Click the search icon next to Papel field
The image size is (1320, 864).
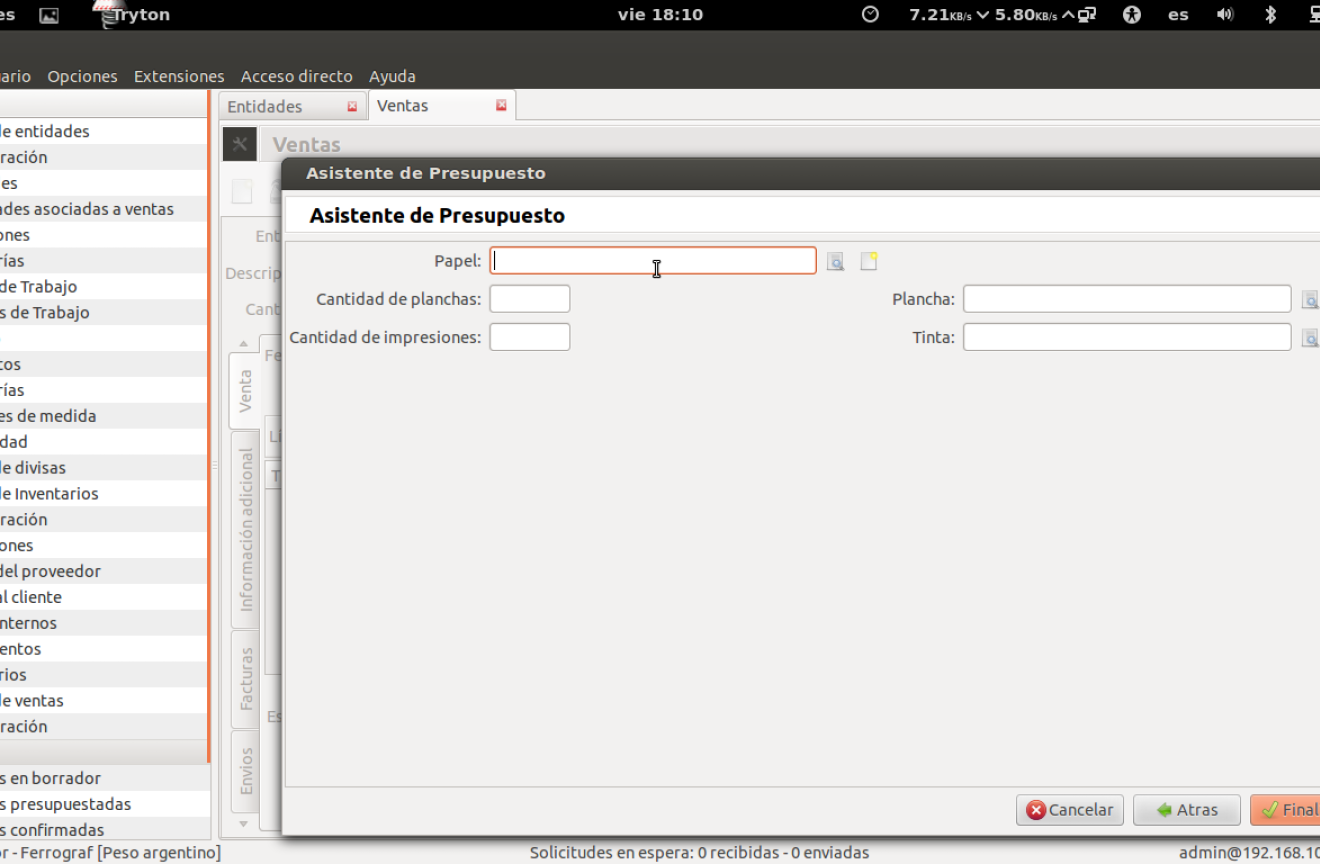[835, 262]
